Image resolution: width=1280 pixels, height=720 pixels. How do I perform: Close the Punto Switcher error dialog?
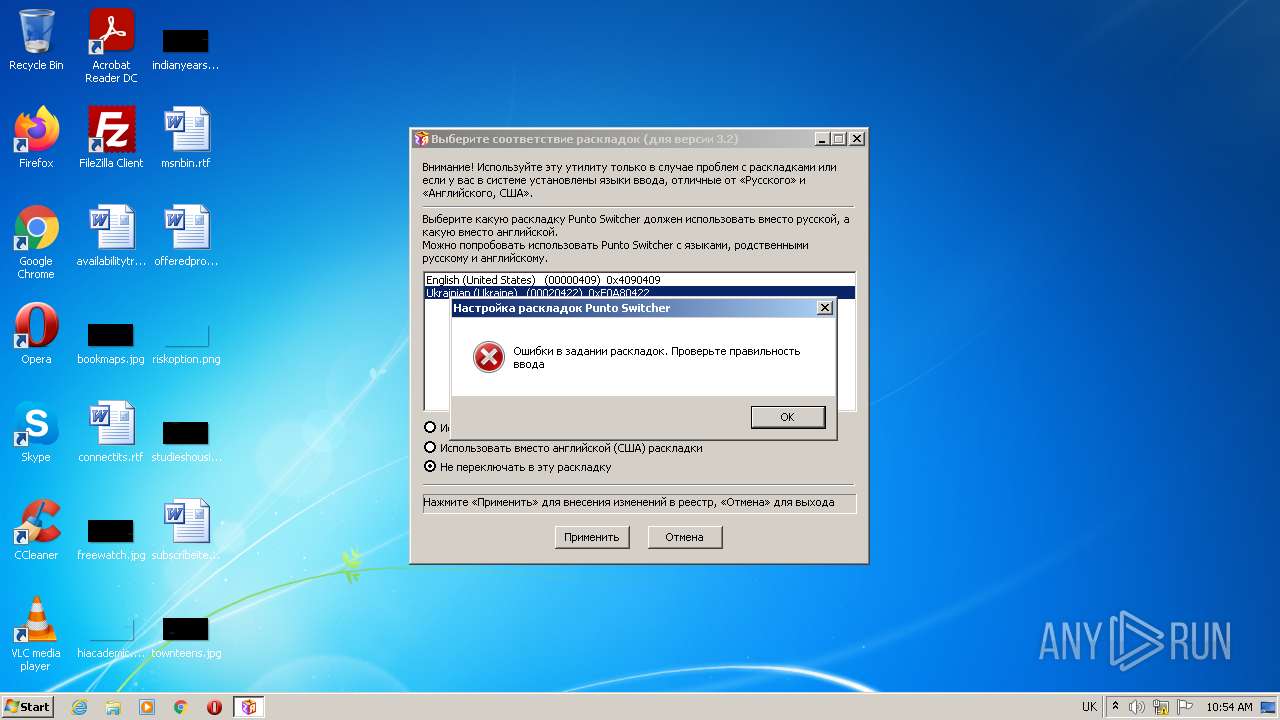click(x=824, y=308)
